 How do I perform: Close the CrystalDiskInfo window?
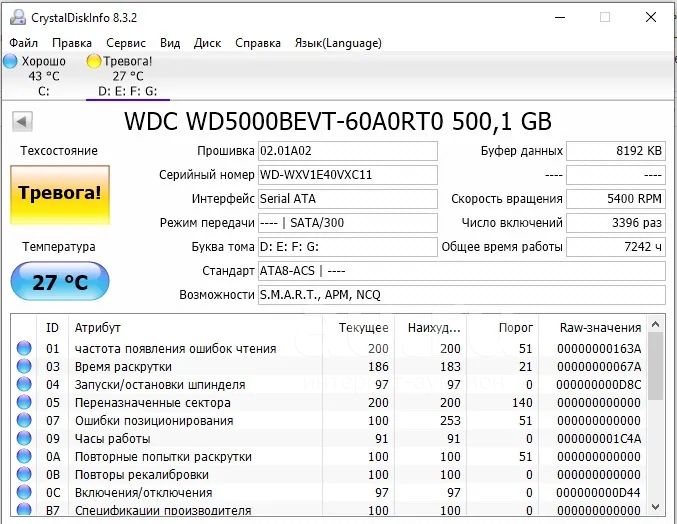coord(651,17)
